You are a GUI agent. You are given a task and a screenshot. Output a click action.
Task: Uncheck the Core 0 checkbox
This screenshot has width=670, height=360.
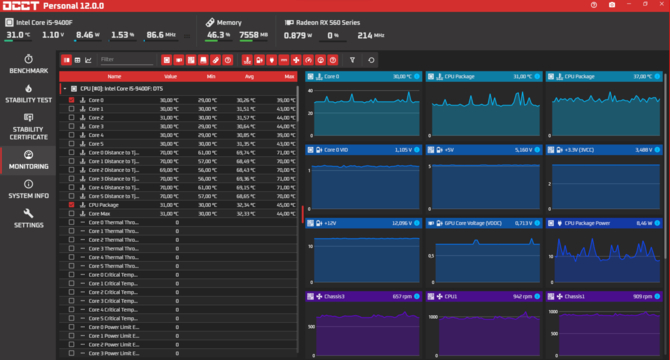click(71, 100)
